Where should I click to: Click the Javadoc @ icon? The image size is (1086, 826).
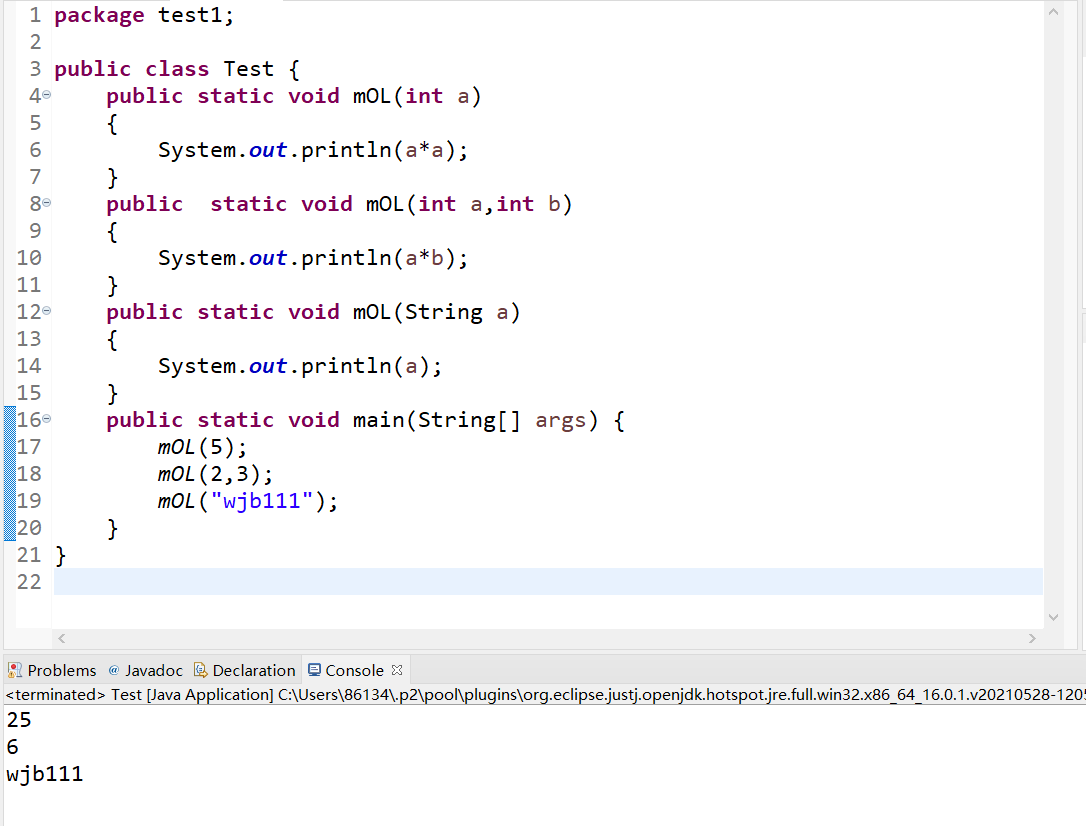click(x=114, y=670)
